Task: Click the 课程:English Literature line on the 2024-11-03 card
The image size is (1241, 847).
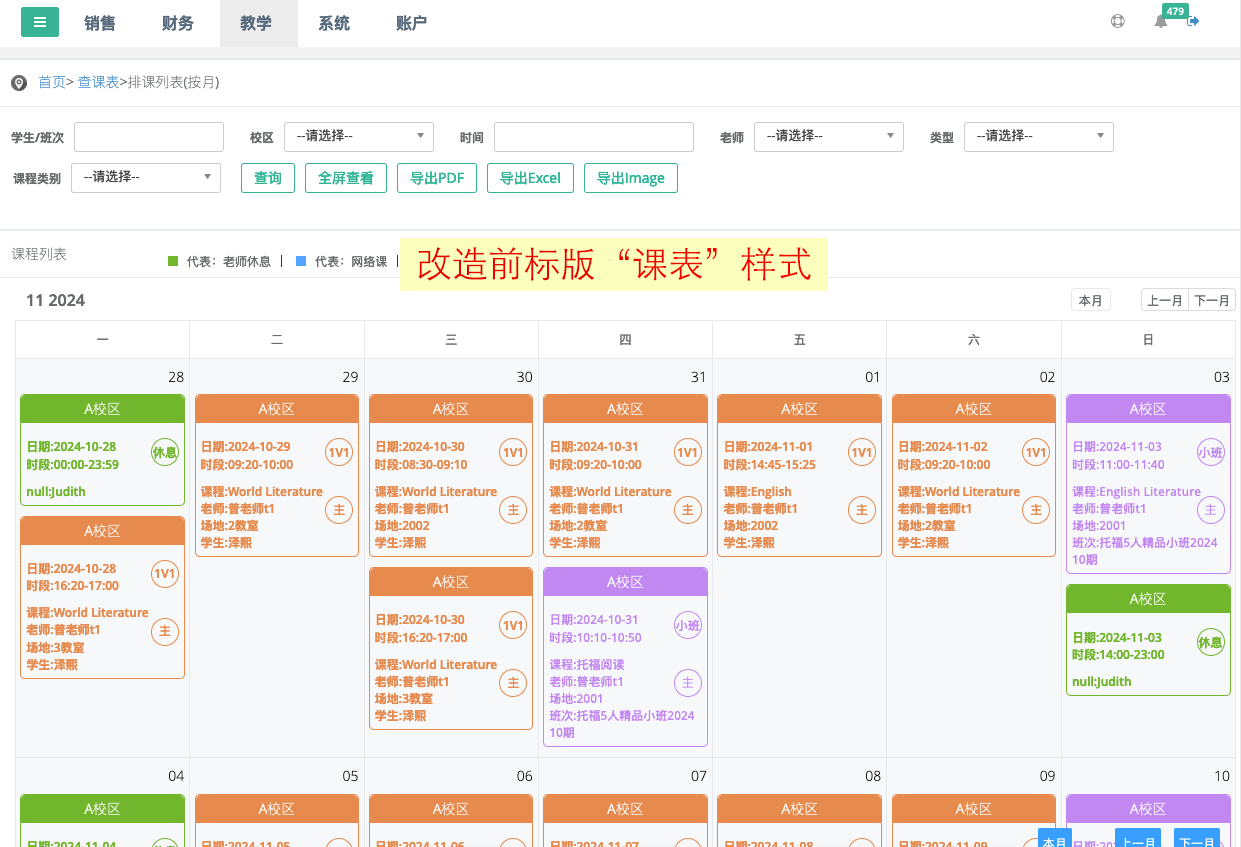Action: pos(1137,491)
